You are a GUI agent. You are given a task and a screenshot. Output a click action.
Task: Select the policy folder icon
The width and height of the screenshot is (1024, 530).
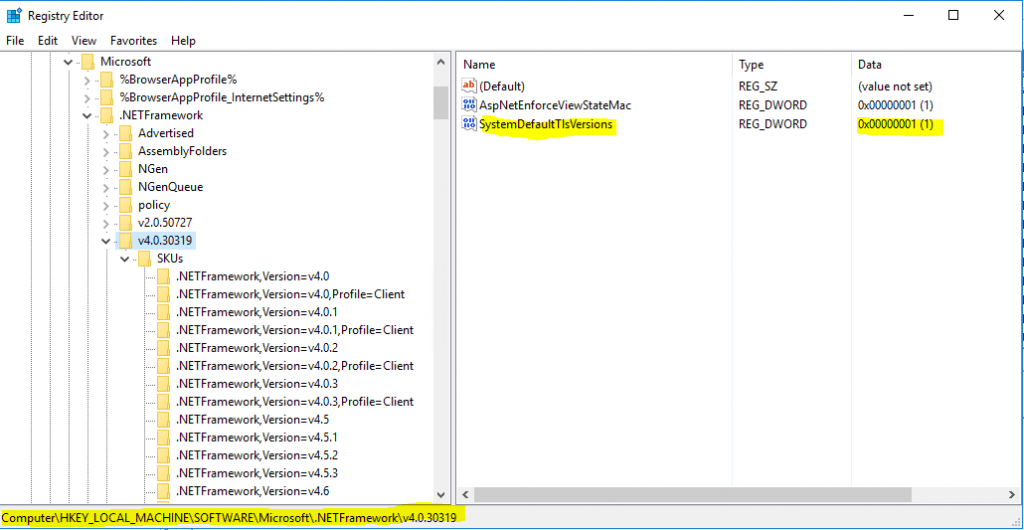pyautogui.click(x=125, y=205)
